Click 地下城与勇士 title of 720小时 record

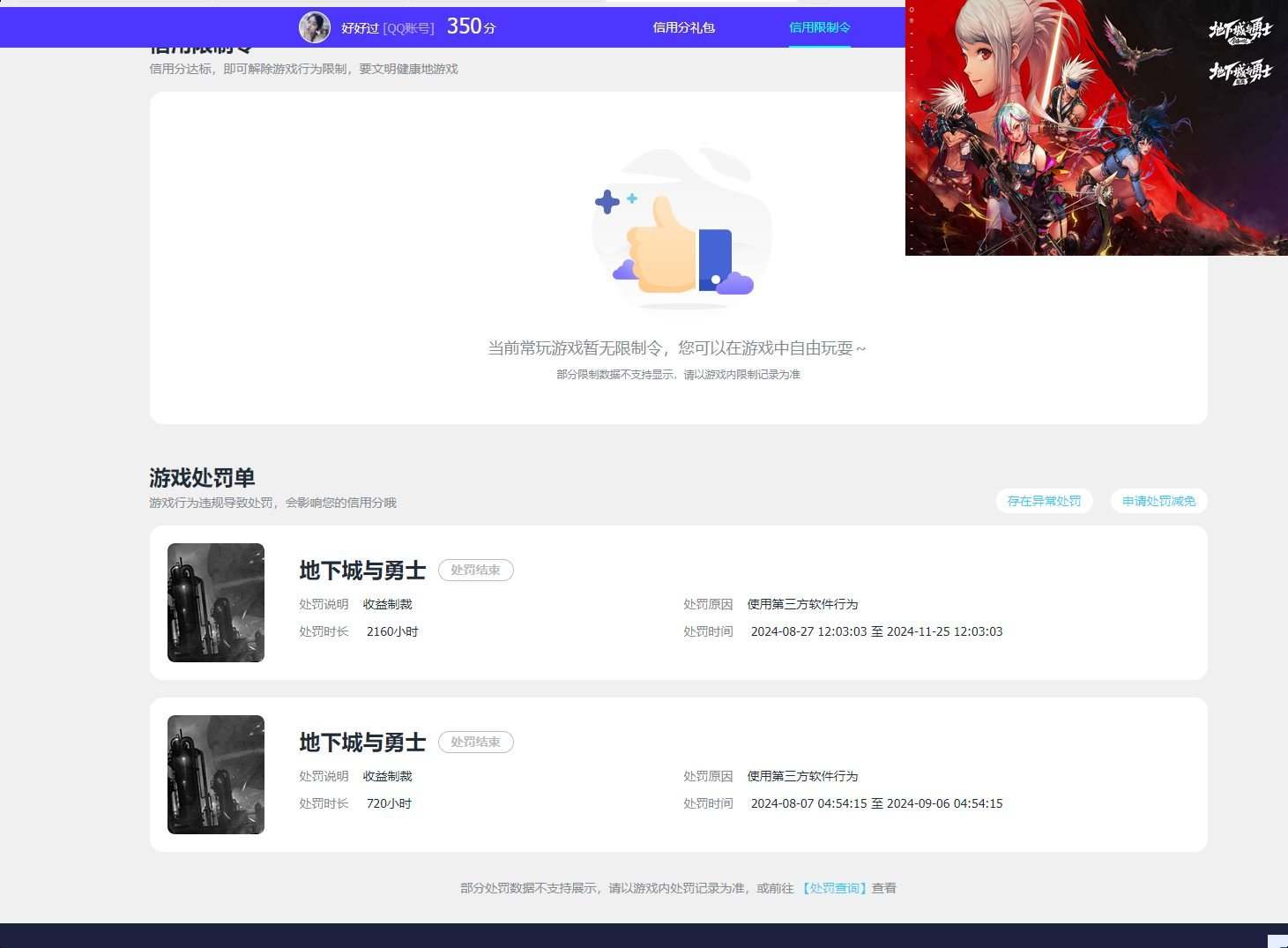362,743
